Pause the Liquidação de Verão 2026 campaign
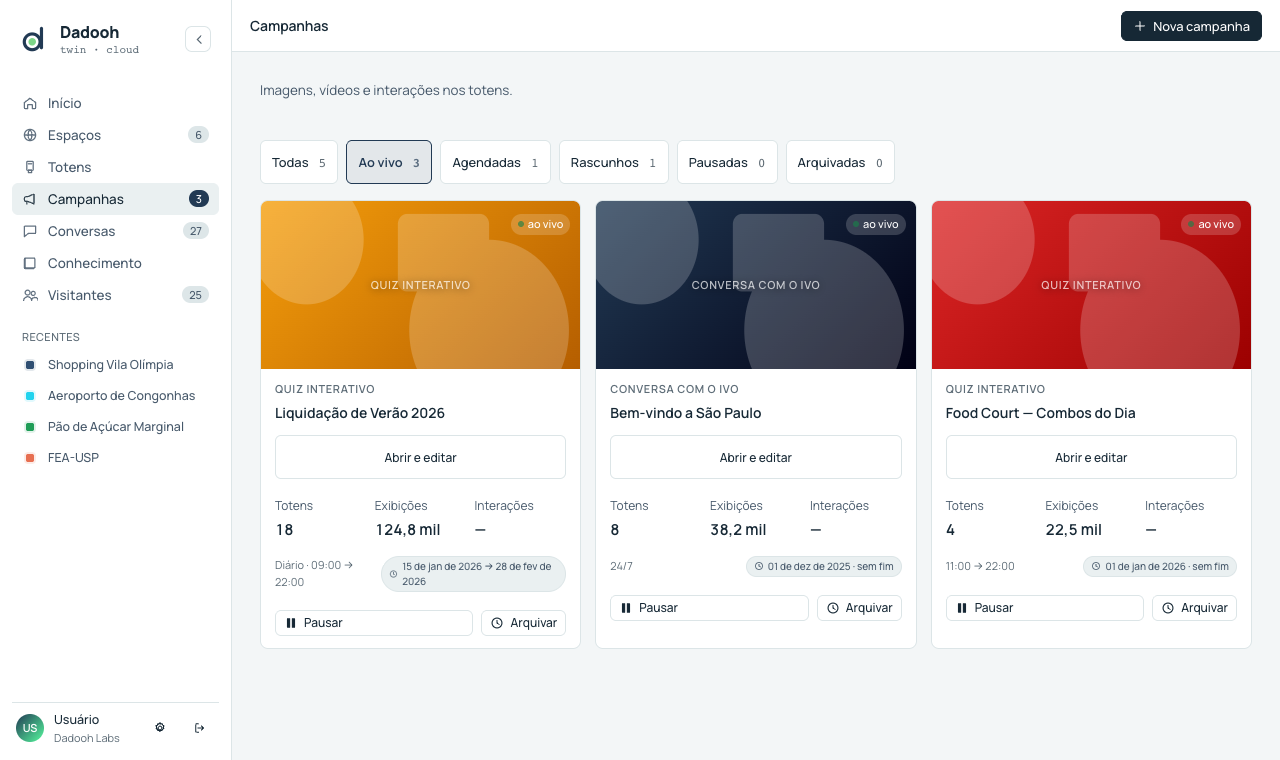1280x760 pixels. [x=374, y=623]
